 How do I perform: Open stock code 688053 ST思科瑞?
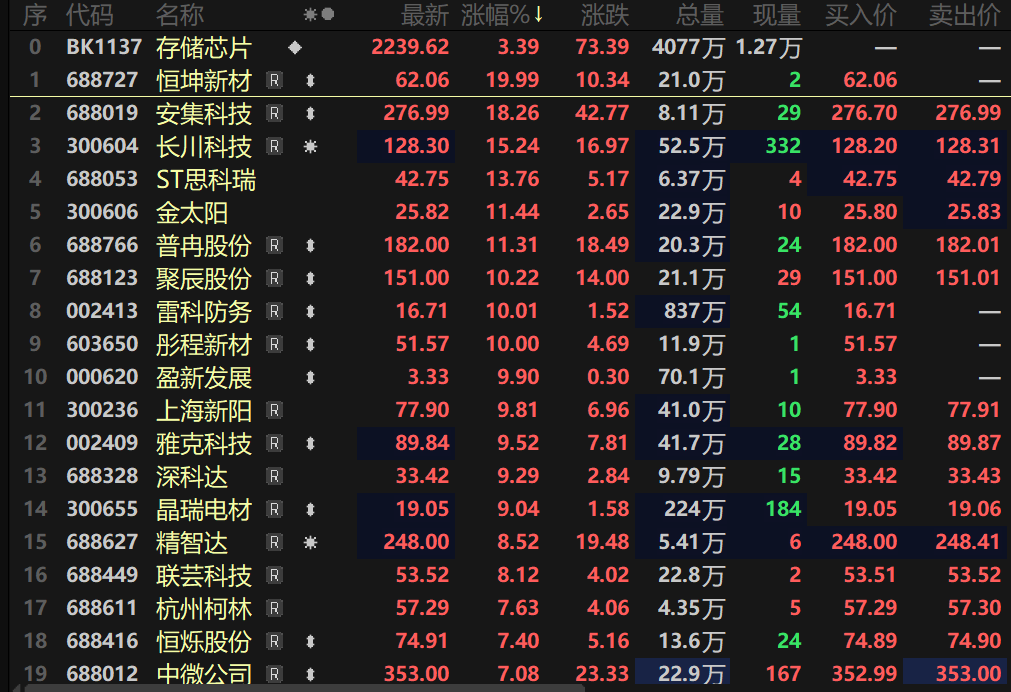pos(102,179)
